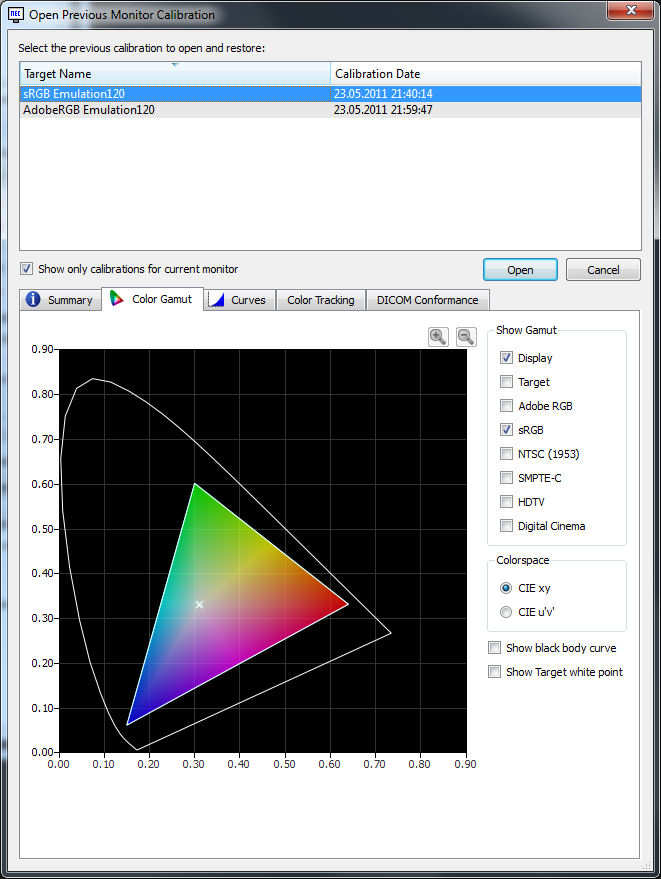Viewport: 661px width, 879px height.
Task: Enable the NTSC (1953) gamut checkbox
Action: tap(507, 454)
